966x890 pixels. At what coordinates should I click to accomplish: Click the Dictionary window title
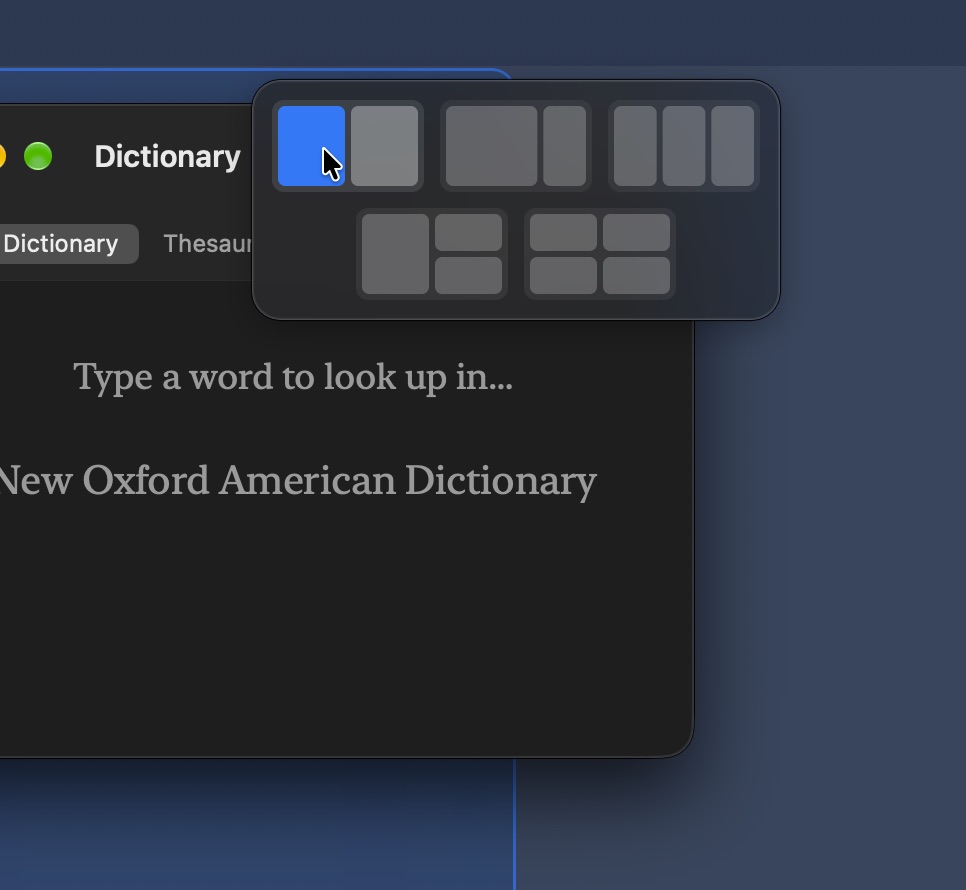click(x=167, y=156)
